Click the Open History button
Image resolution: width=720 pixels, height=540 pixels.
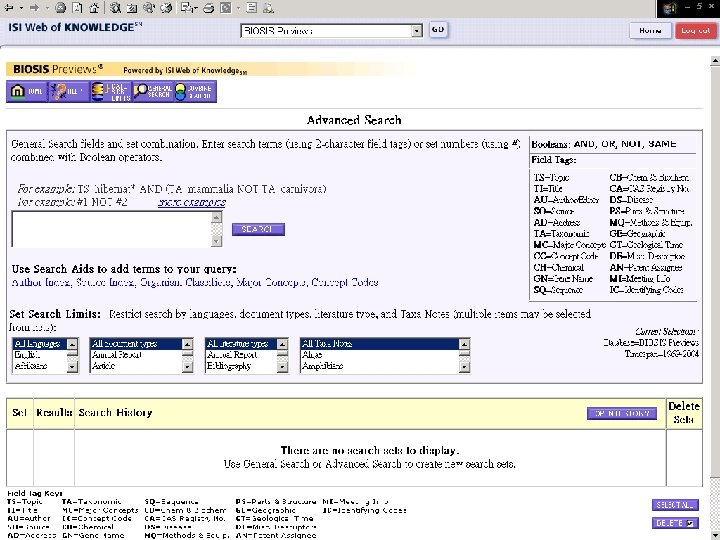(x=622, y=413)
